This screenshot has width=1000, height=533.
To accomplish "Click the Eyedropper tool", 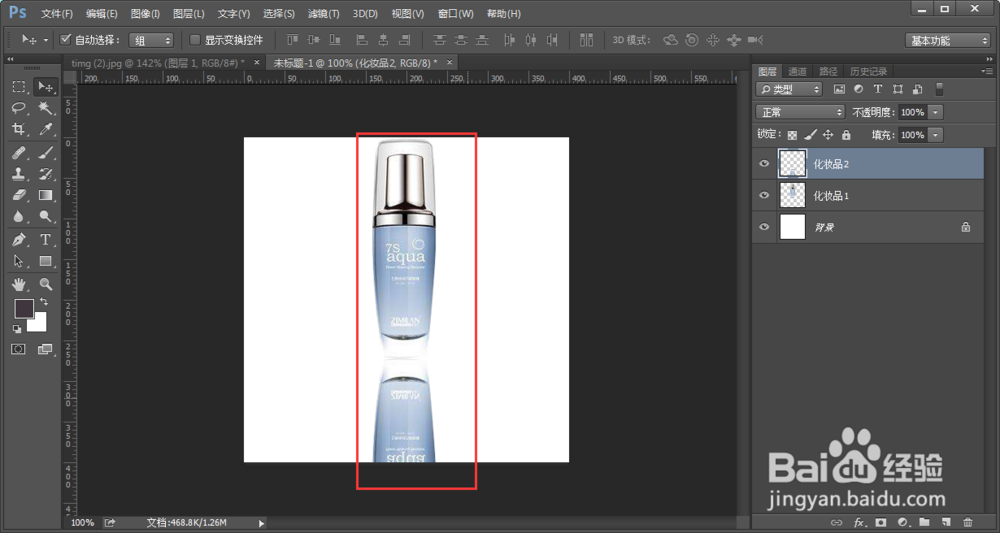I will point(45,129).
